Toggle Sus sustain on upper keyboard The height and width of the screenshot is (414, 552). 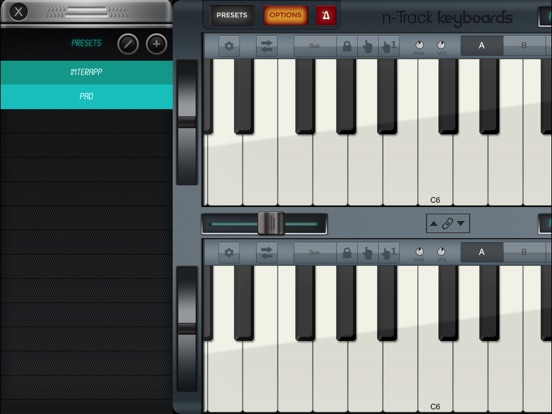[315, 46]
